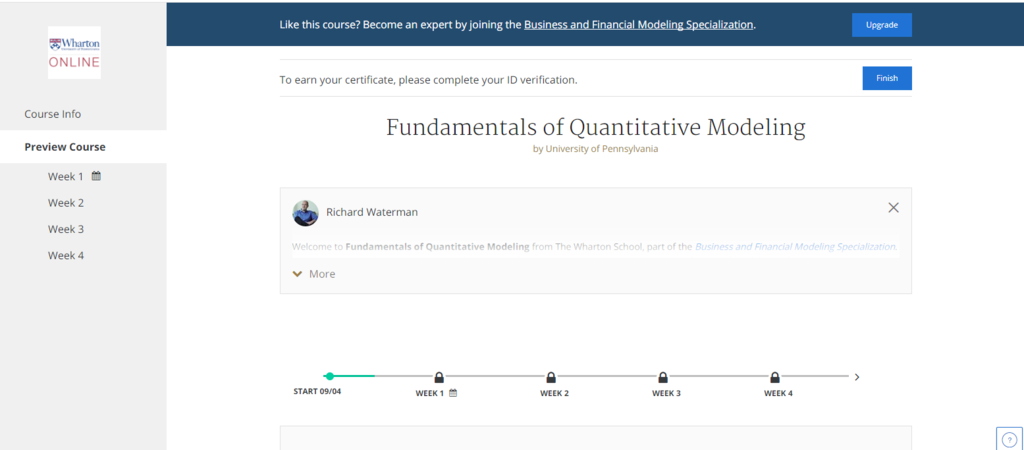
Task: Open Course Info in sidebar
Action: [53, 114]
